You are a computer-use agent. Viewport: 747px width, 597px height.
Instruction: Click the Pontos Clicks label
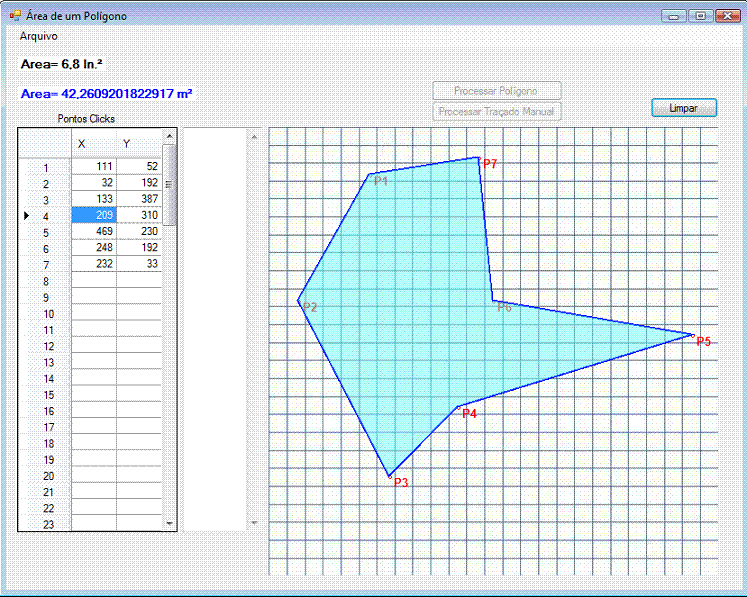tap(86, 119)
